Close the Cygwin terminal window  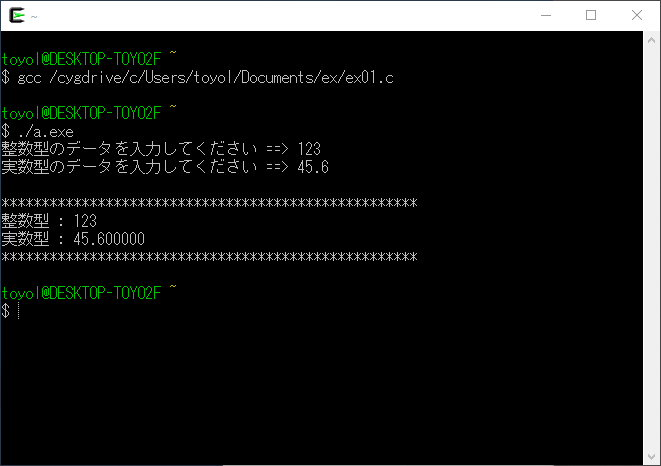(x=637, y=16)
